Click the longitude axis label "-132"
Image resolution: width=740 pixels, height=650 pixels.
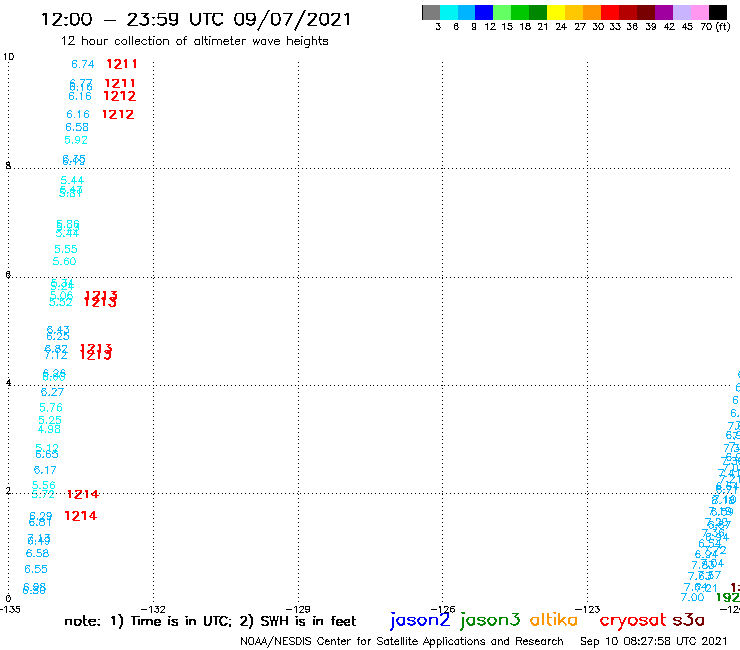(153, 609)
